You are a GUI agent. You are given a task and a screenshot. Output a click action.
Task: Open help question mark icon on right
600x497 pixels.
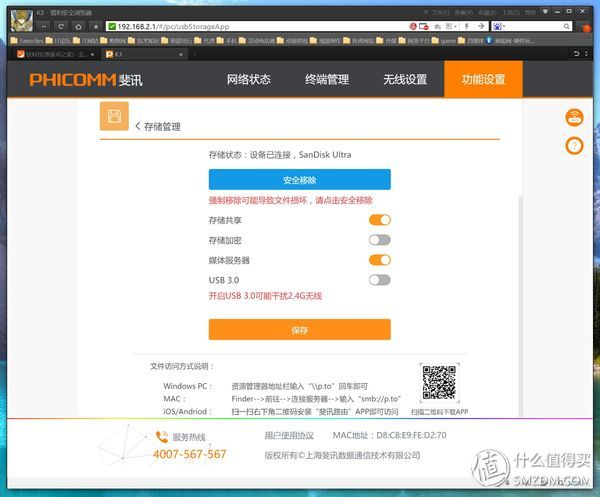[574, 146]
